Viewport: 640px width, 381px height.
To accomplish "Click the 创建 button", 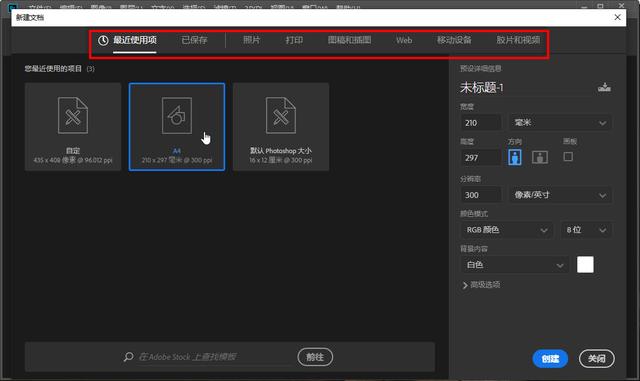I will tap(550, 359).
